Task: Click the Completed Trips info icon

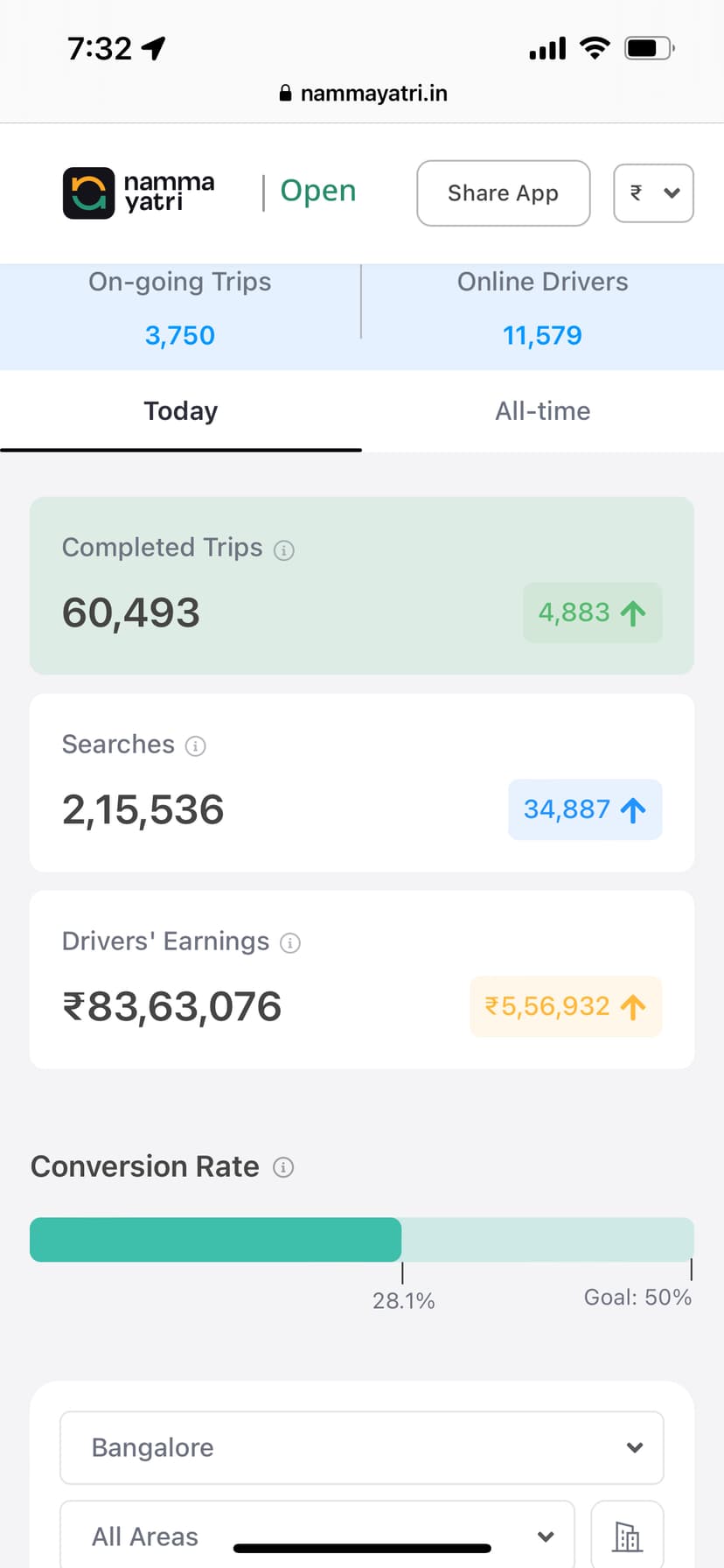Action: (284, 550)
